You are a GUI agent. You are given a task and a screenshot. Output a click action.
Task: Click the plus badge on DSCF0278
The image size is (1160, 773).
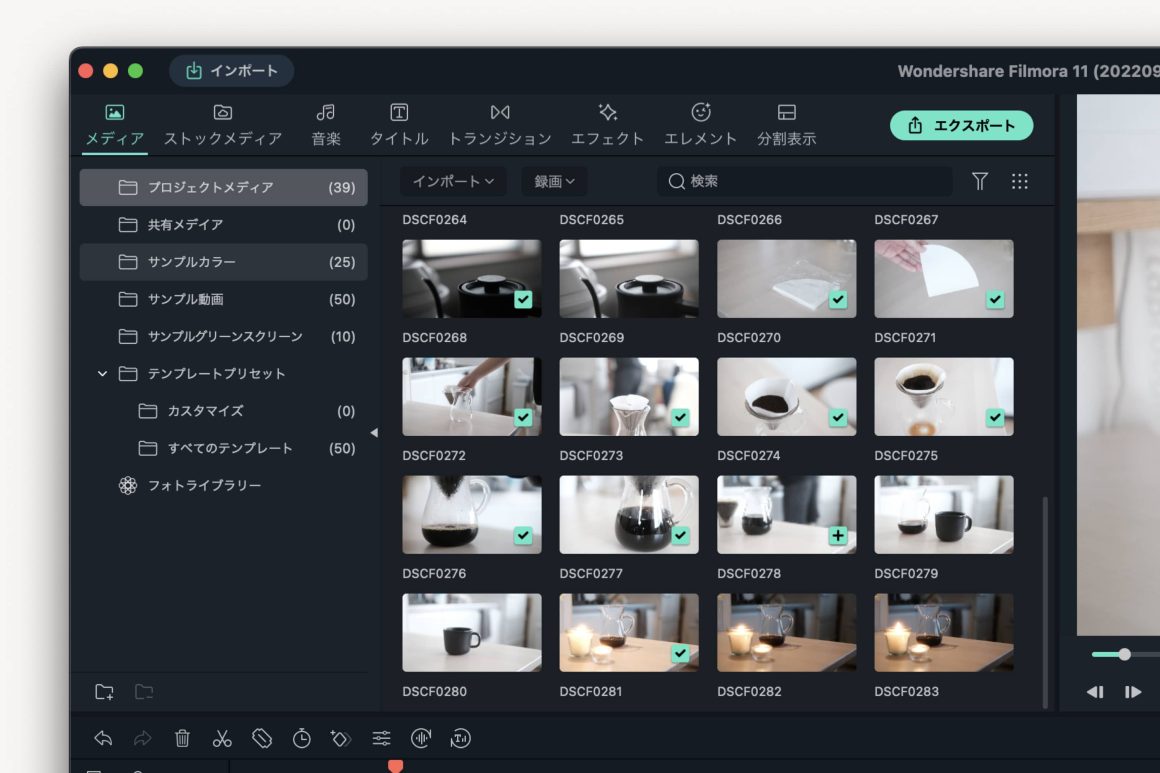838,536
